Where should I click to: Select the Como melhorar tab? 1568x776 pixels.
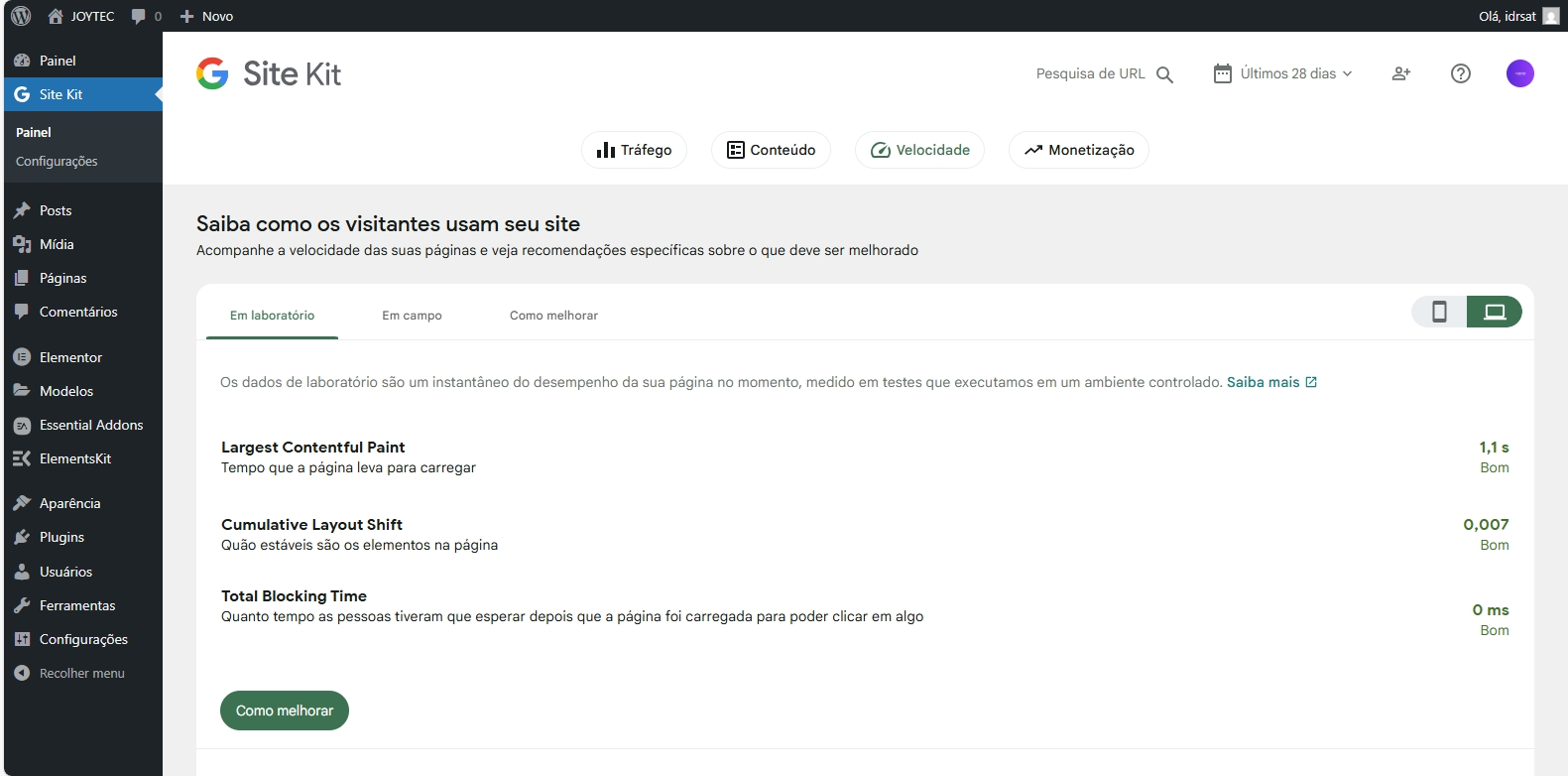click(x=553, y=316)
